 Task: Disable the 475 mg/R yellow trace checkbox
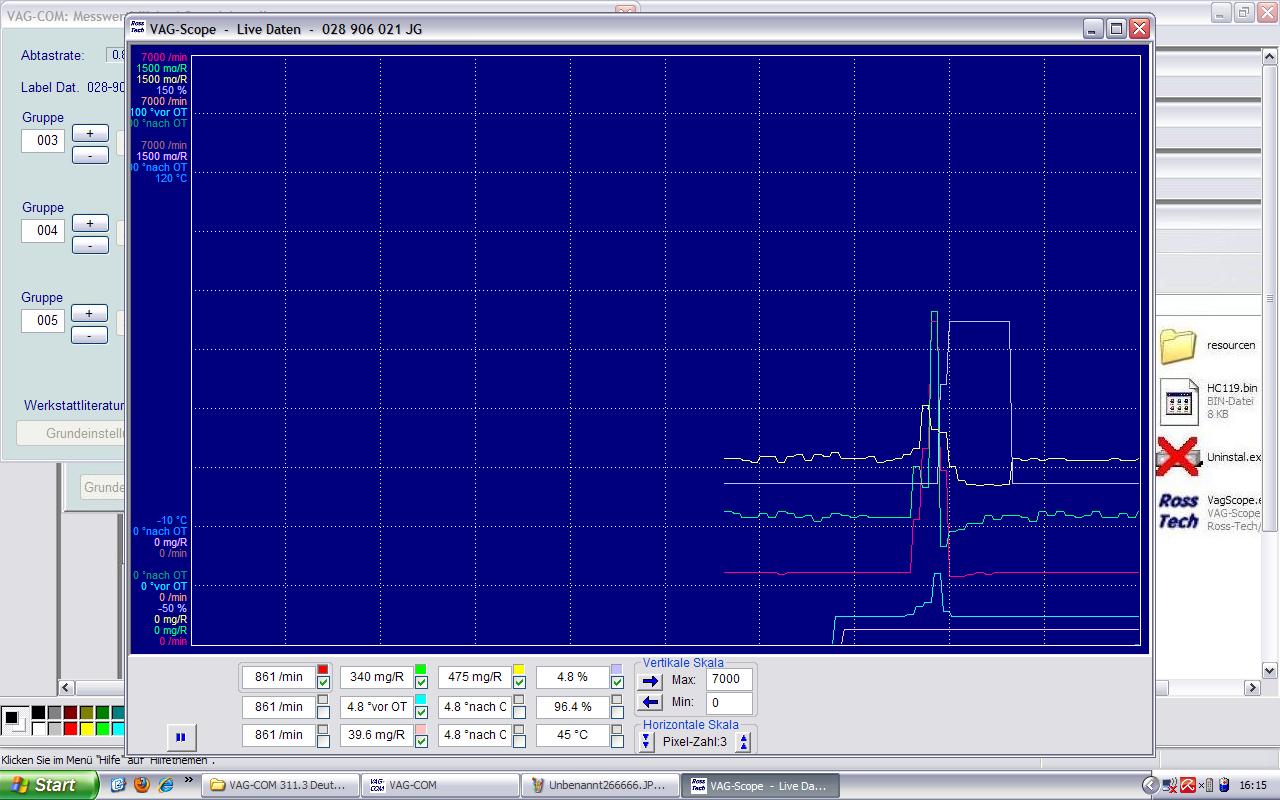pyautogui.click(x=519, y=683)
